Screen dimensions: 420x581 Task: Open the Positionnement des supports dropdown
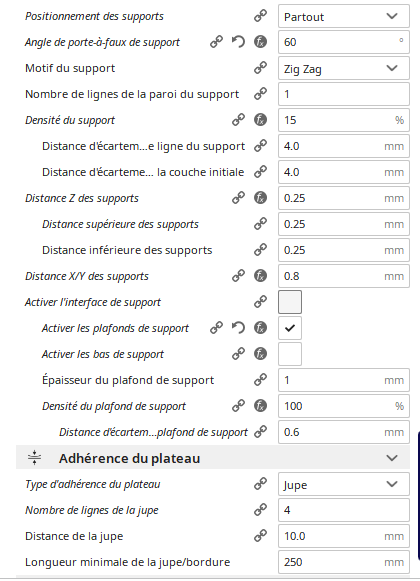344,16
